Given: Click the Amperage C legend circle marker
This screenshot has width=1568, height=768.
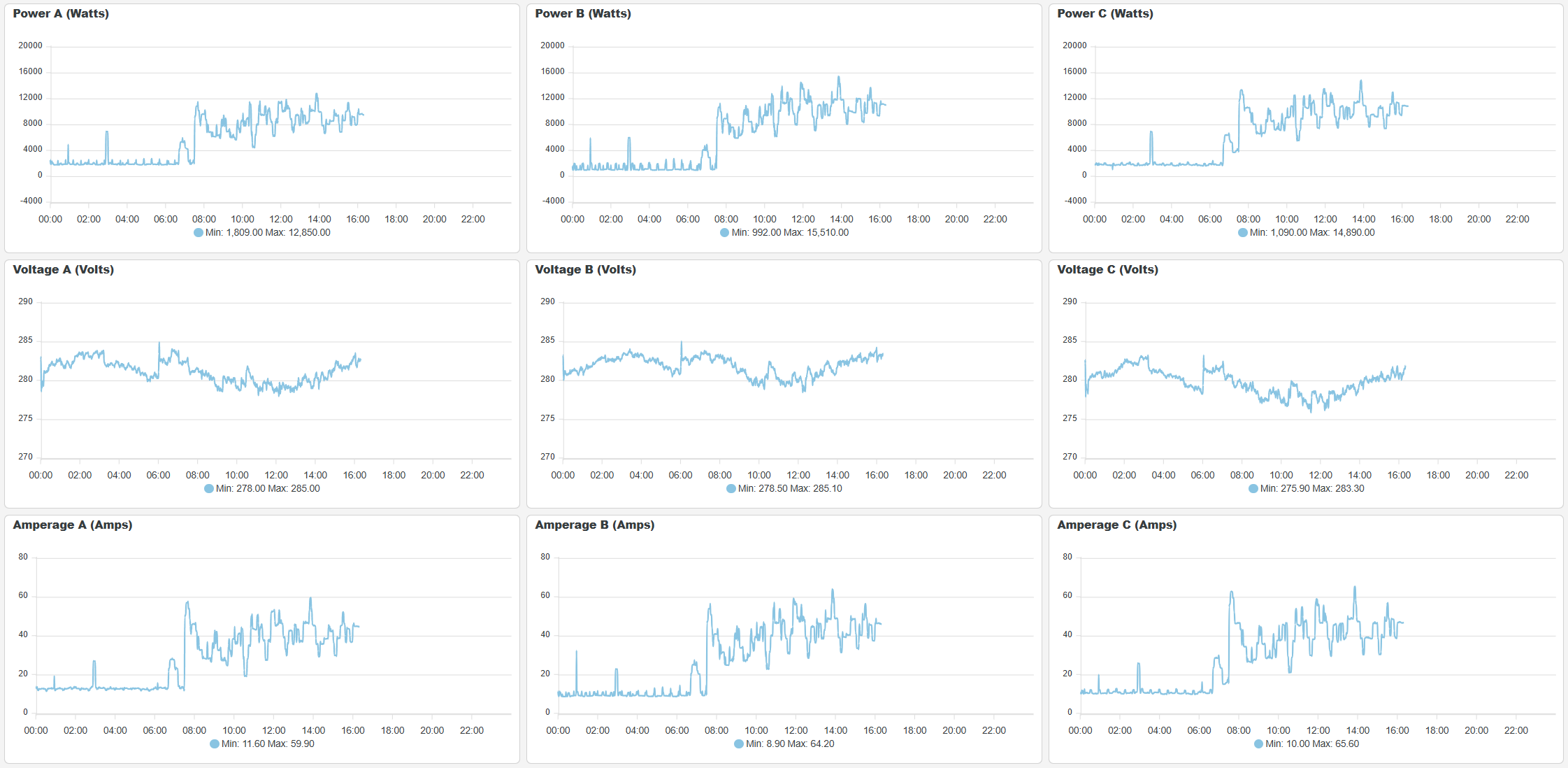Looking at the screenshot, I should (1258, 744).
